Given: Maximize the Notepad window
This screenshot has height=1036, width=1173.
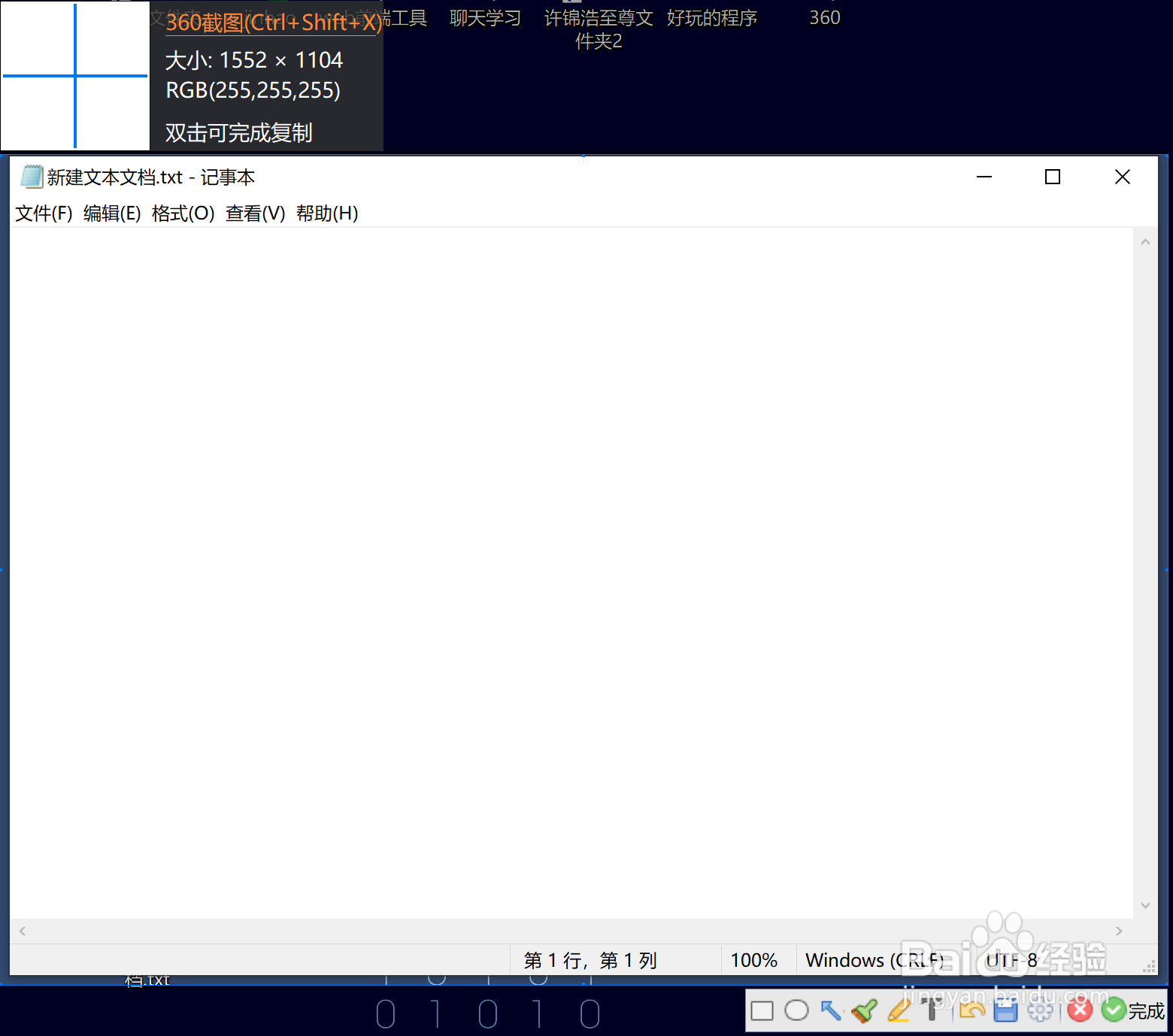Looking at the screenshot, I should click(x=1053, y=177).
